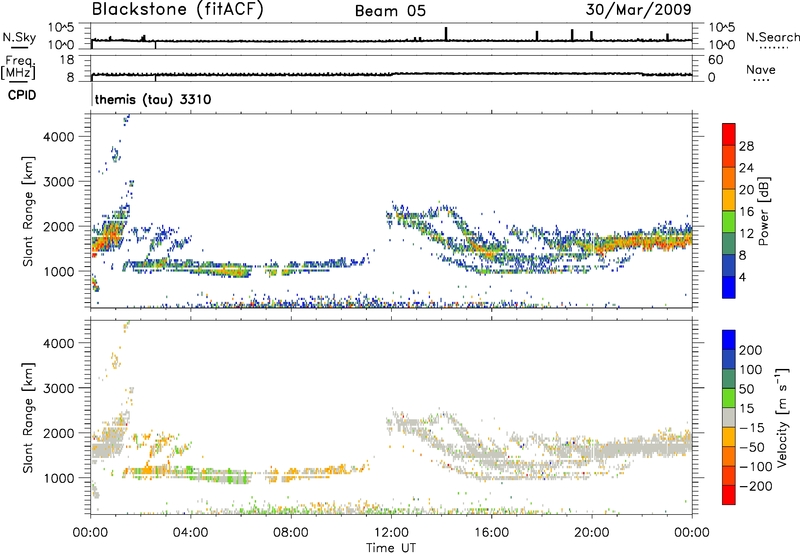Viewport: 800px width, 554px height.
Task: Select the "N.Search" legend label
Action: [772, 37]
